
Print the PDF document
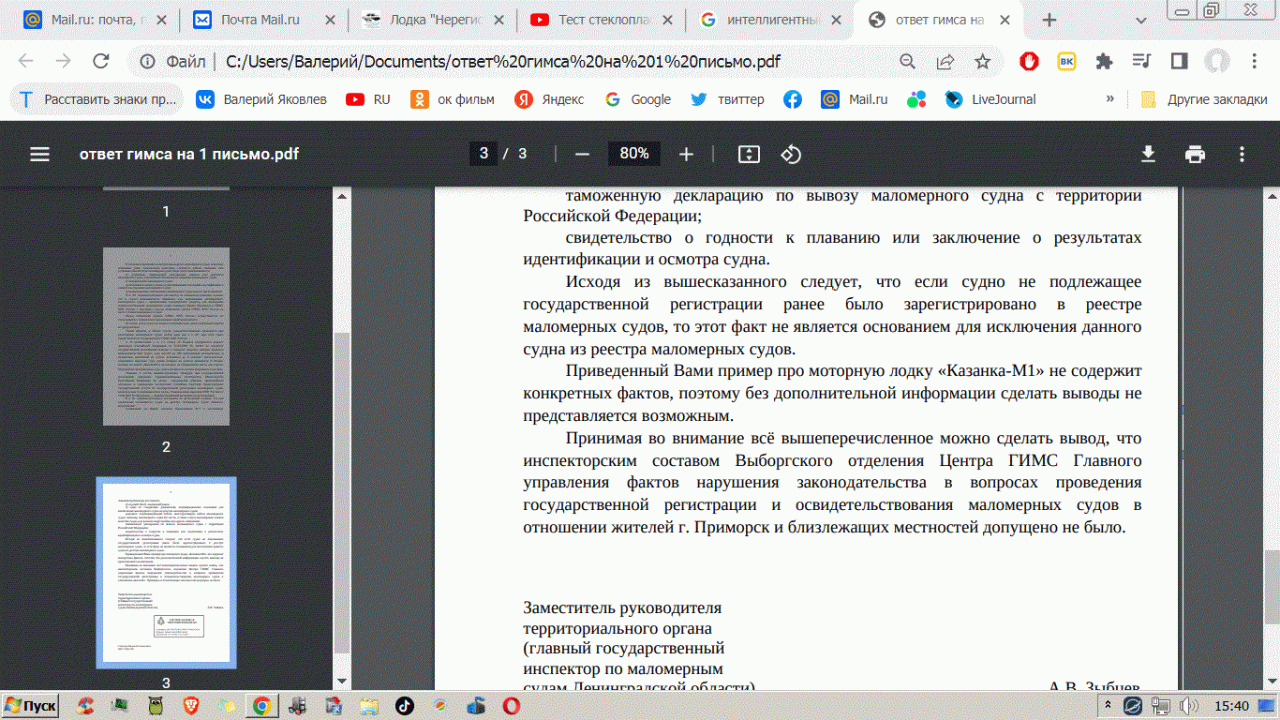coord(1195,154)
